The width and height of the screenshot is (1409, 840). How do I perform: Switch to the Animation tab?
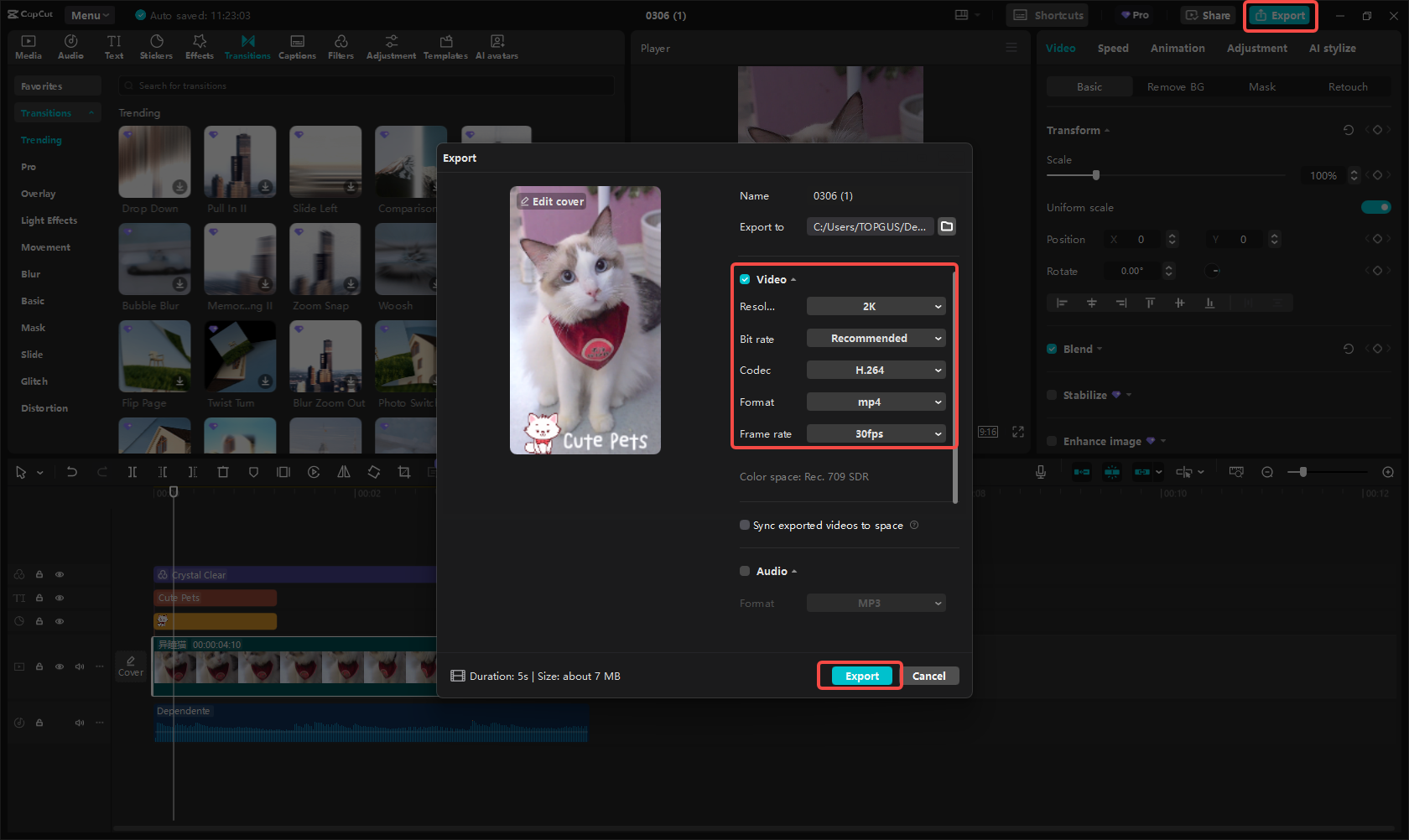1177,49
